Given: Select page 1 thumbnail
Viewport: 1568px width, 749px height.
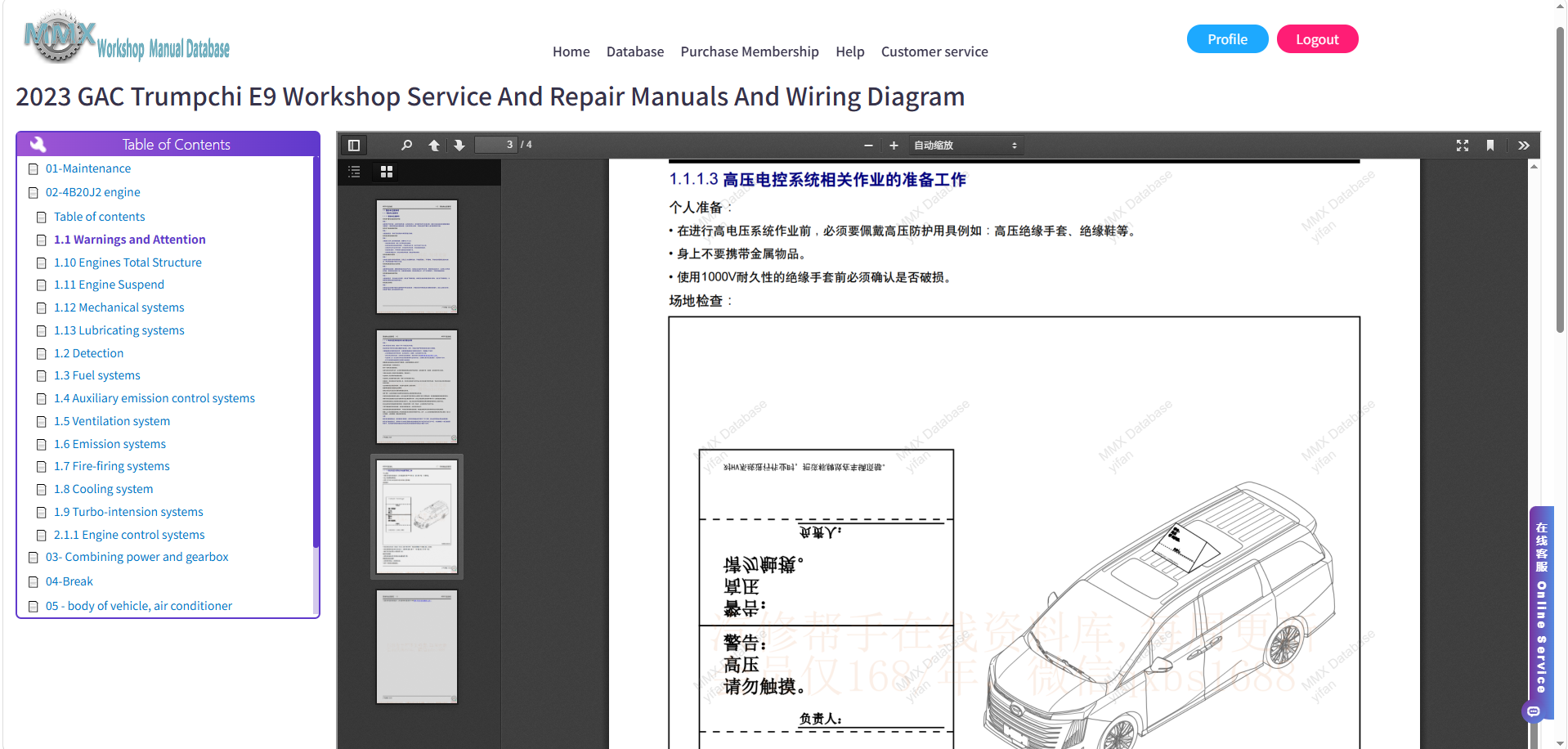Looking at the screenshot, I should 417,257.
